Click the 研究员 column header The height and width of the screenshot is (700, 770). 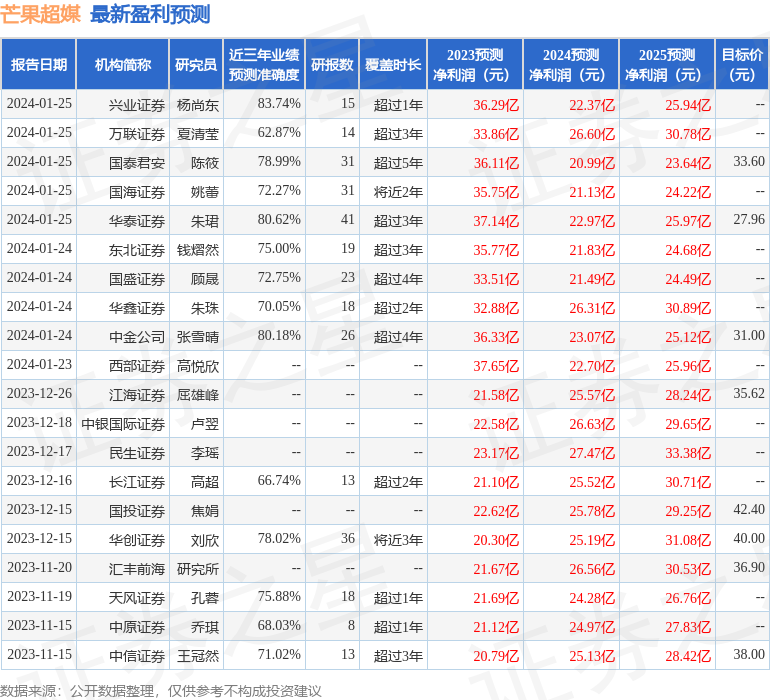pos(196,64)
